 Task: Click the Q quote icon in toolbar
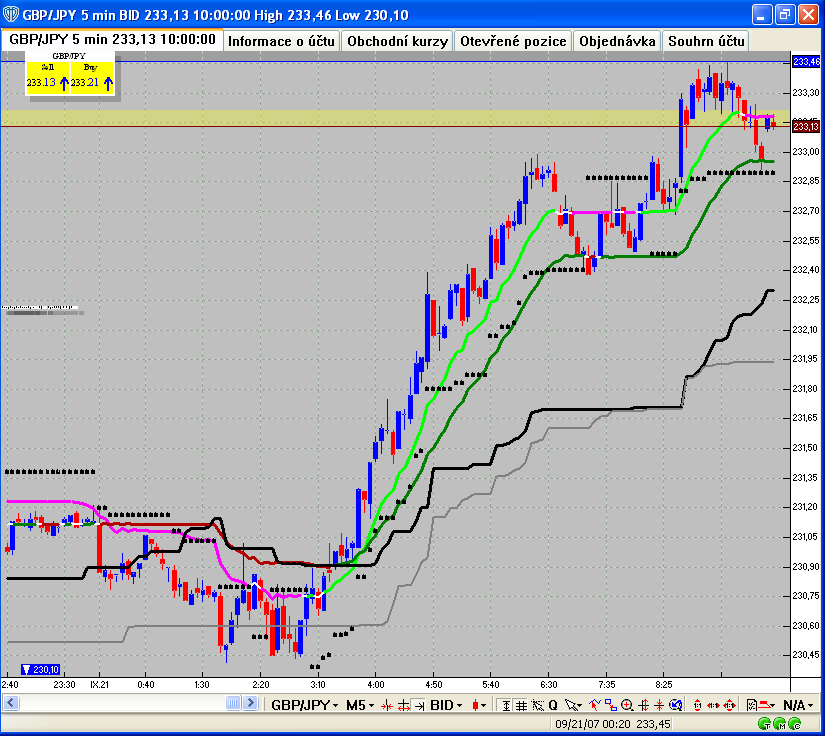pos(553,705)
